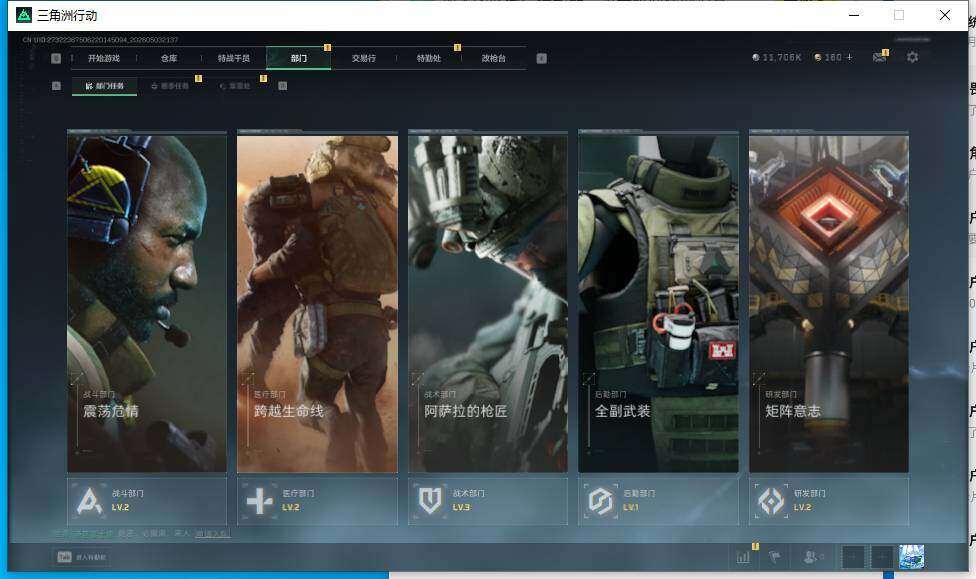Go to the 交易行 tab
This screenshot has width=976, height=579.
[364, 59]
